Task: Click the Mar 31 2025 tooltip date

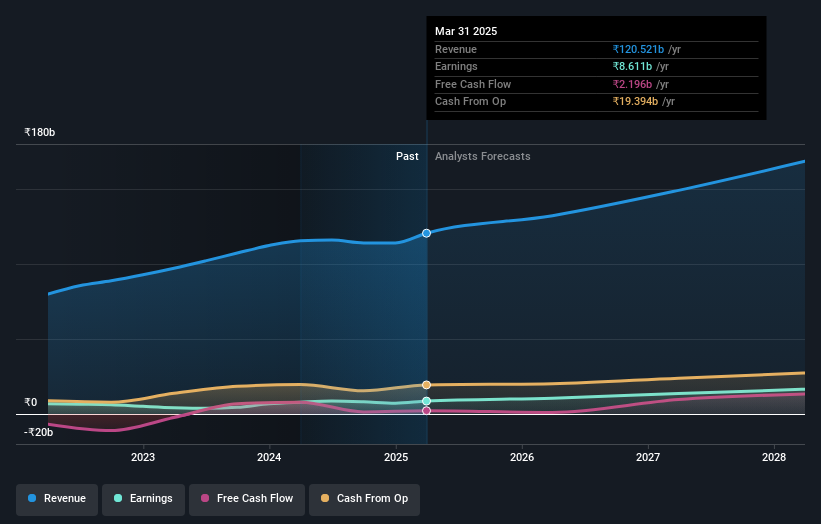Action: (466, 31)
